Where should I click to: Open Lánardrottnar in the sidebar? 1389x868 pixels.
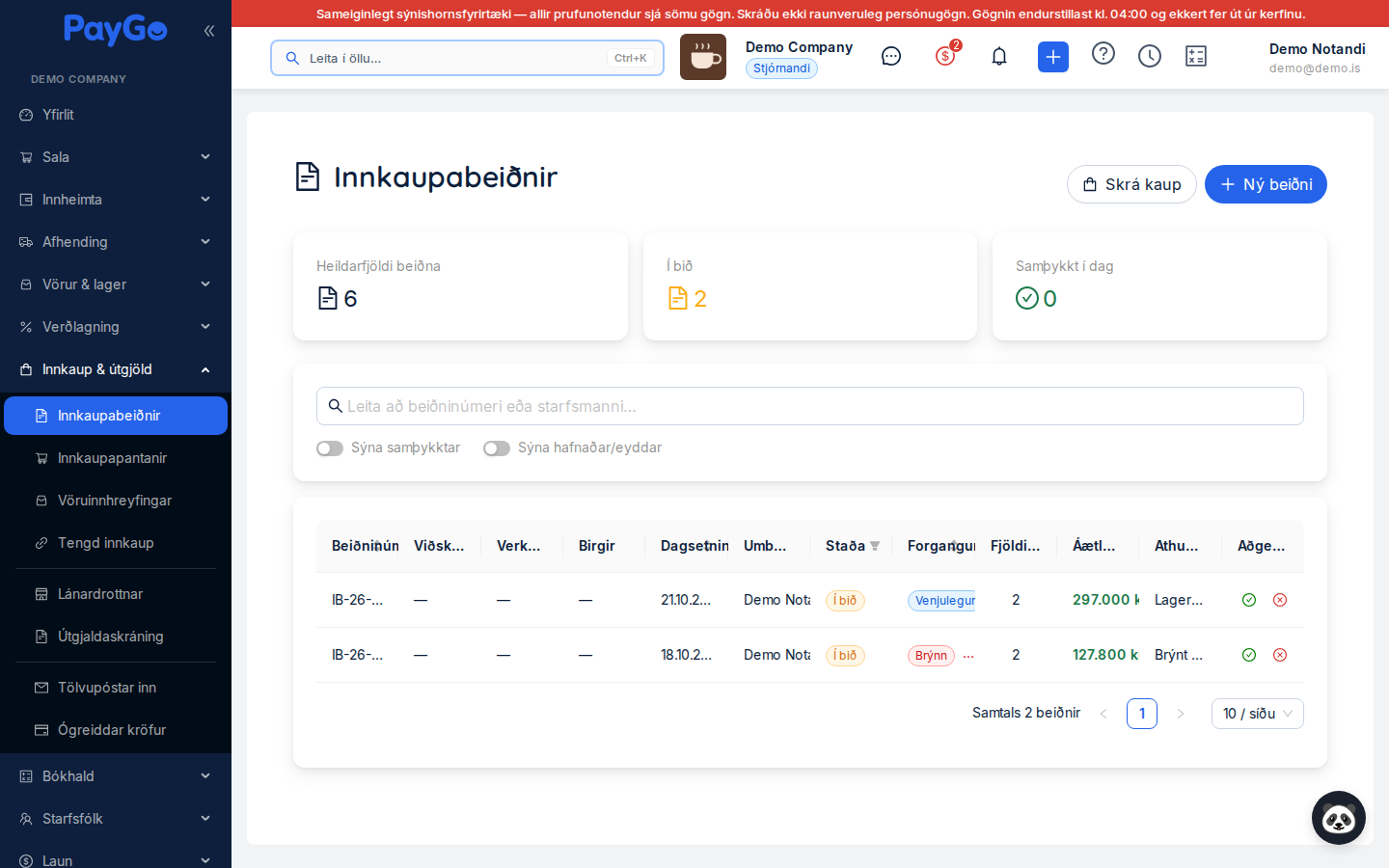click(x=116, y=594)
